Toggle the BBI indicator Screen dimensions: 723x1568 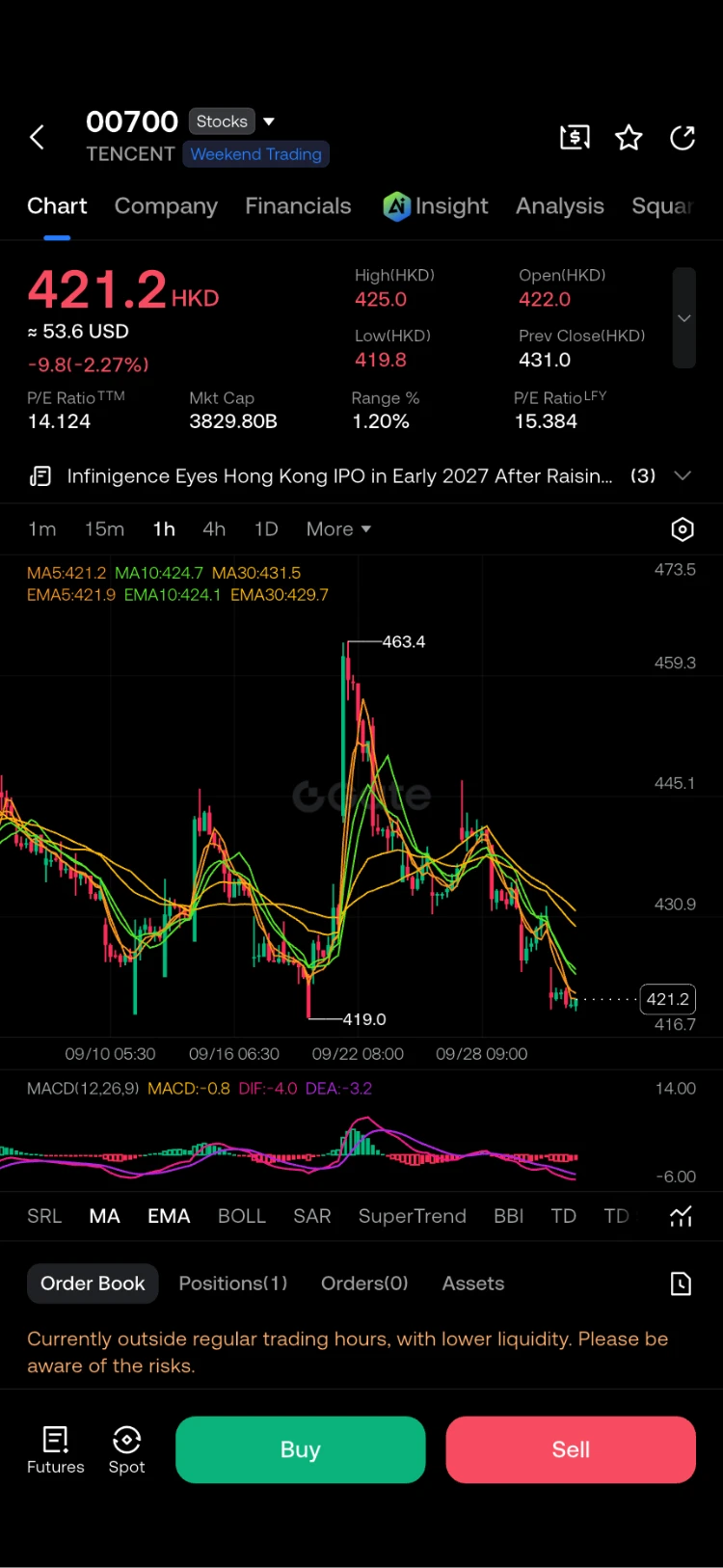point(509,1216)
